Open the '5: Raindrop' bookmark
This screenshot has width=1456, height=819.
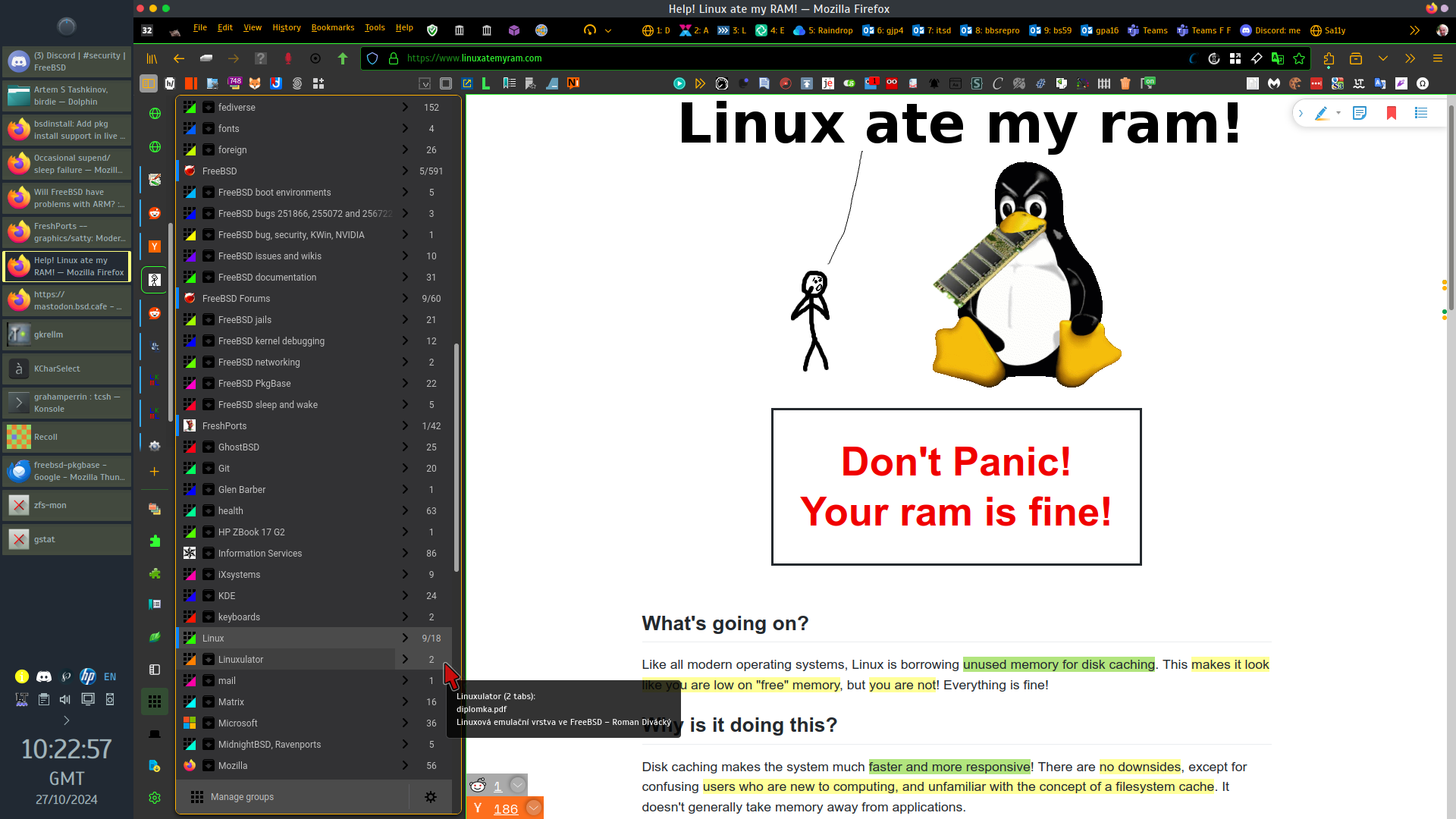(824, 30)
